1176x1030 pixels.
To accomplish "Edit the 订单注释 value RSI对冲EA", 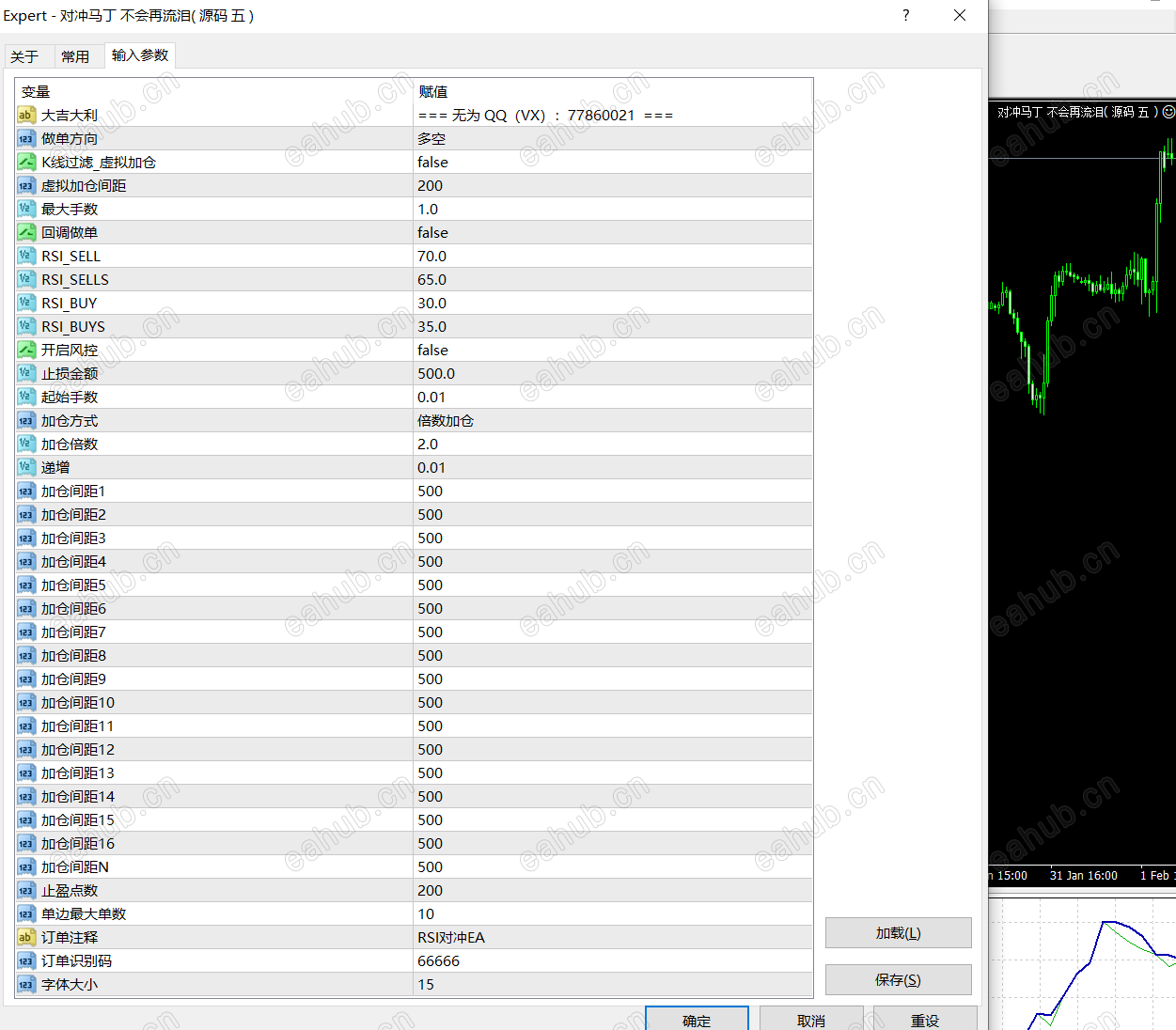I will 613,937.
